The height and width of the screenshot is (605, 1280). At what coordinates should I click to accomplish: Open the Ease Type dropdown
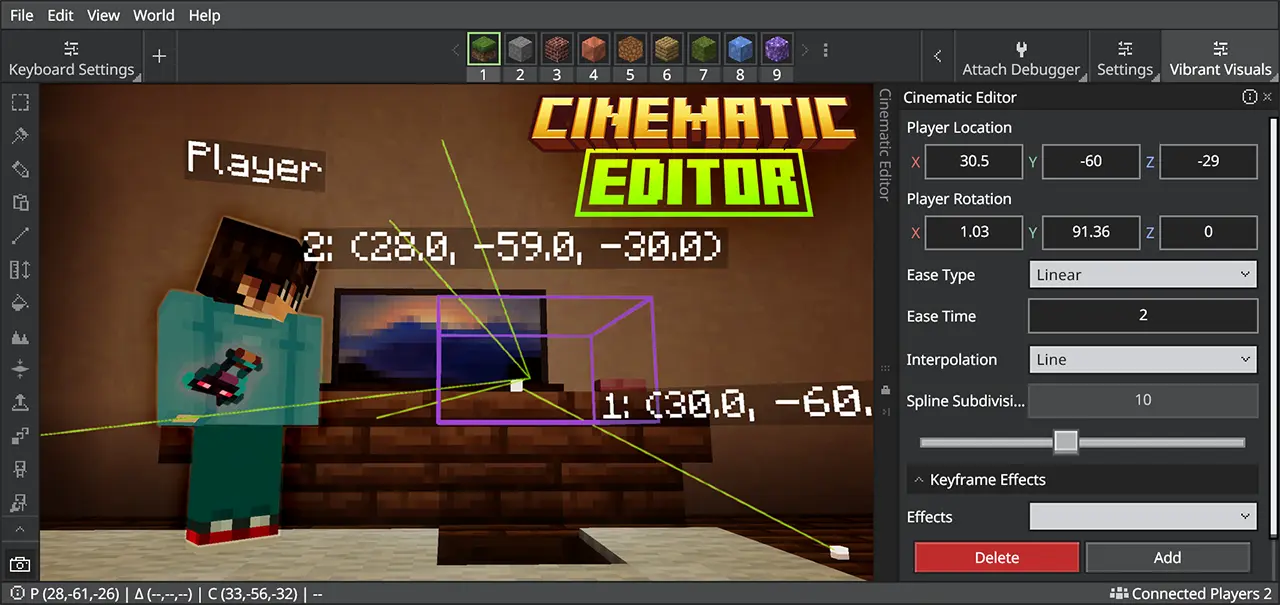[1142, 275]
